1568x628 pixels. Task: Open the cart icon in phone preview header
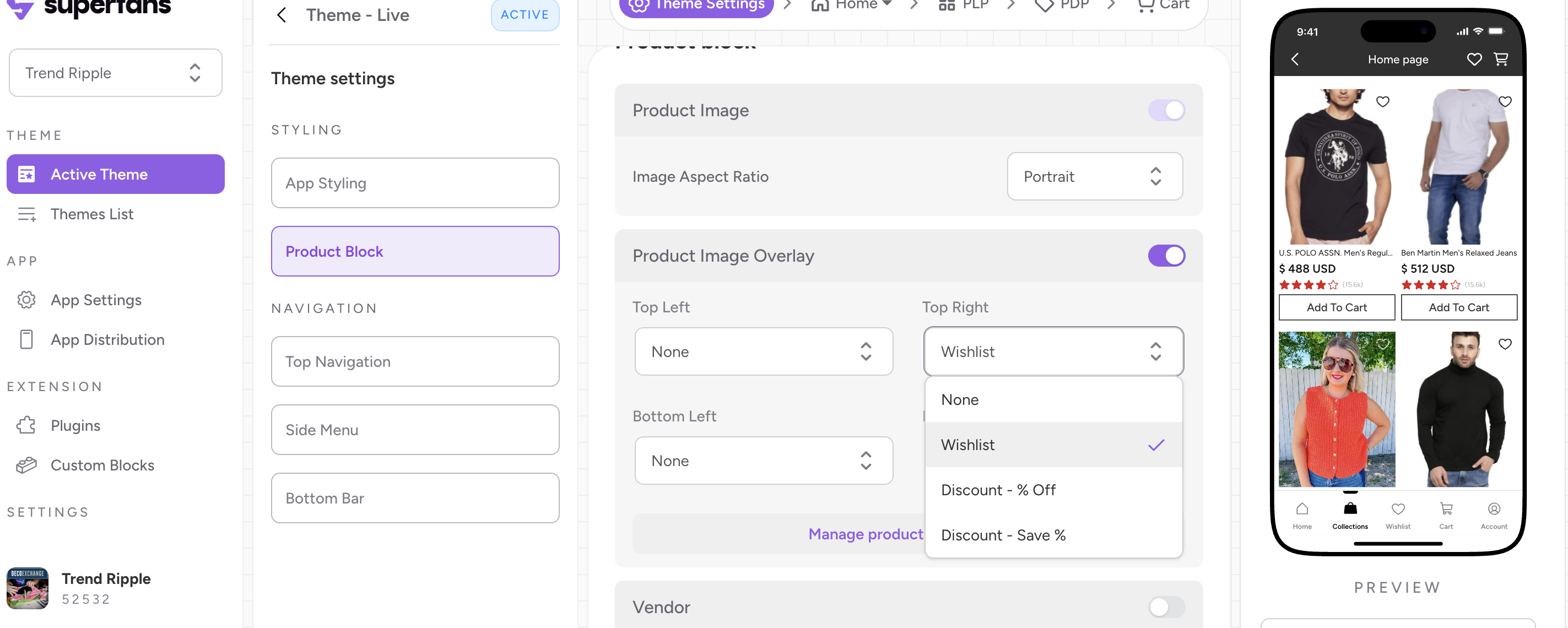[1500, 59]
